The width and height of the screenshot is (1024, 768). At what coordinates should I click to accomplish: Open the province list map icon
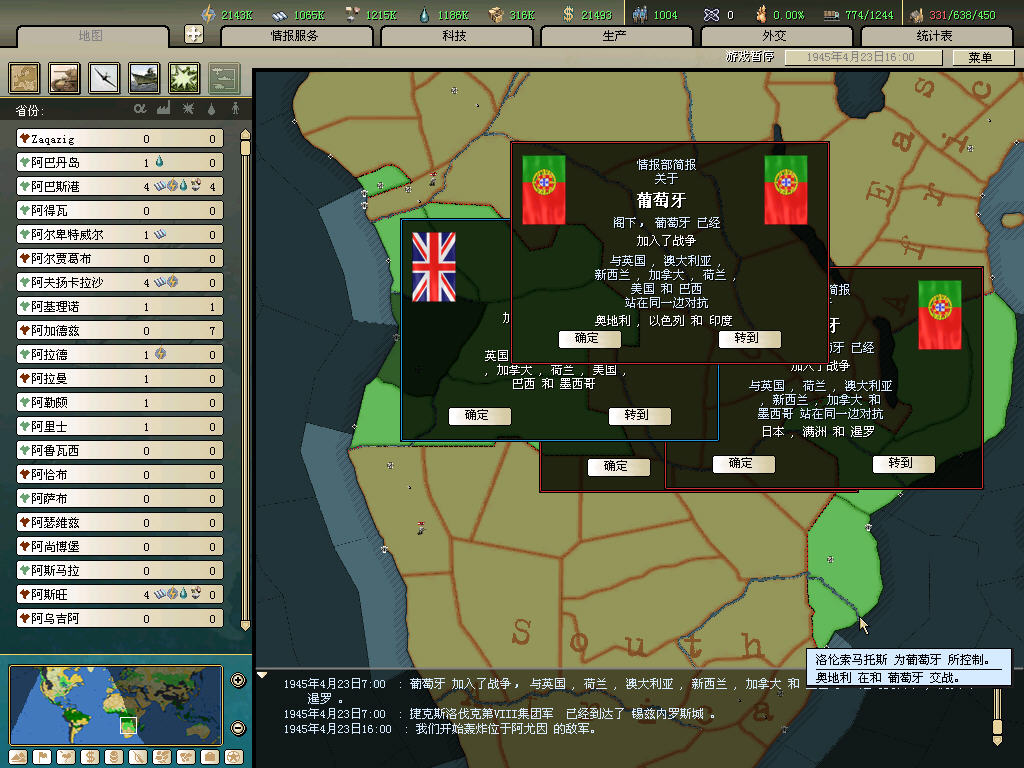24,78
